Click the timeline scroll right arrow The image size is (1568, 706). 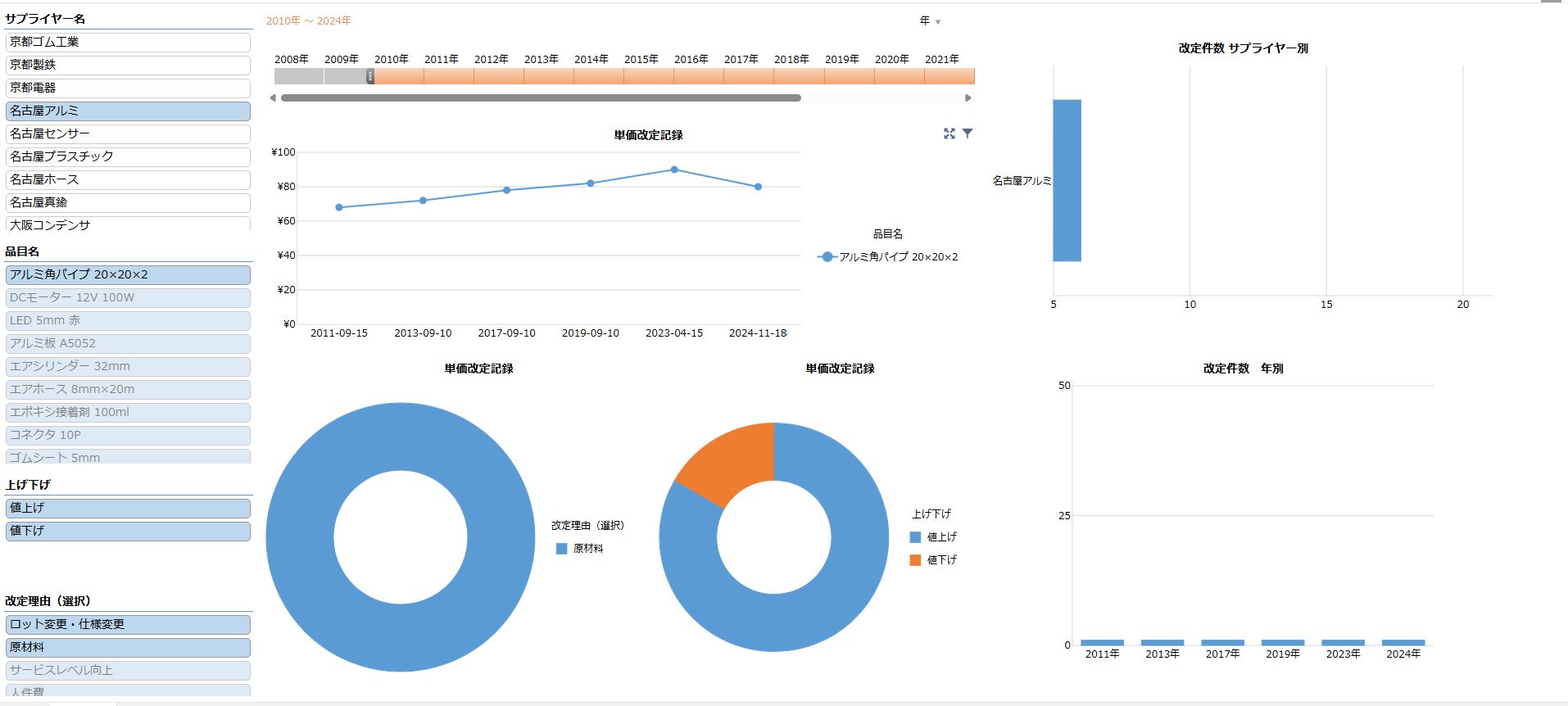pos(968,97)
